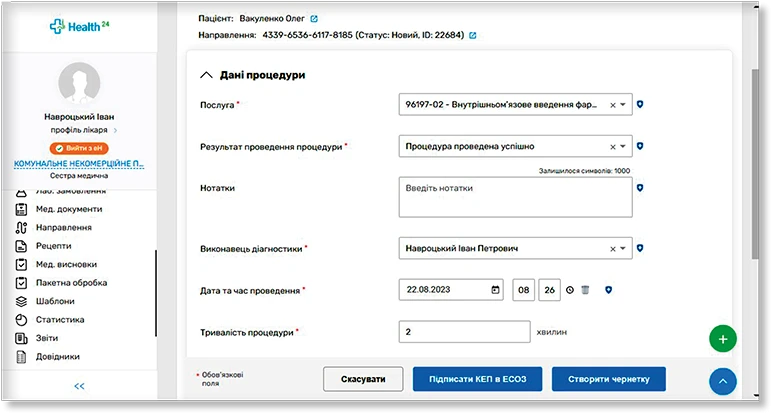Click the minutes field 26
773x415 pixels.
click(550, 290)
